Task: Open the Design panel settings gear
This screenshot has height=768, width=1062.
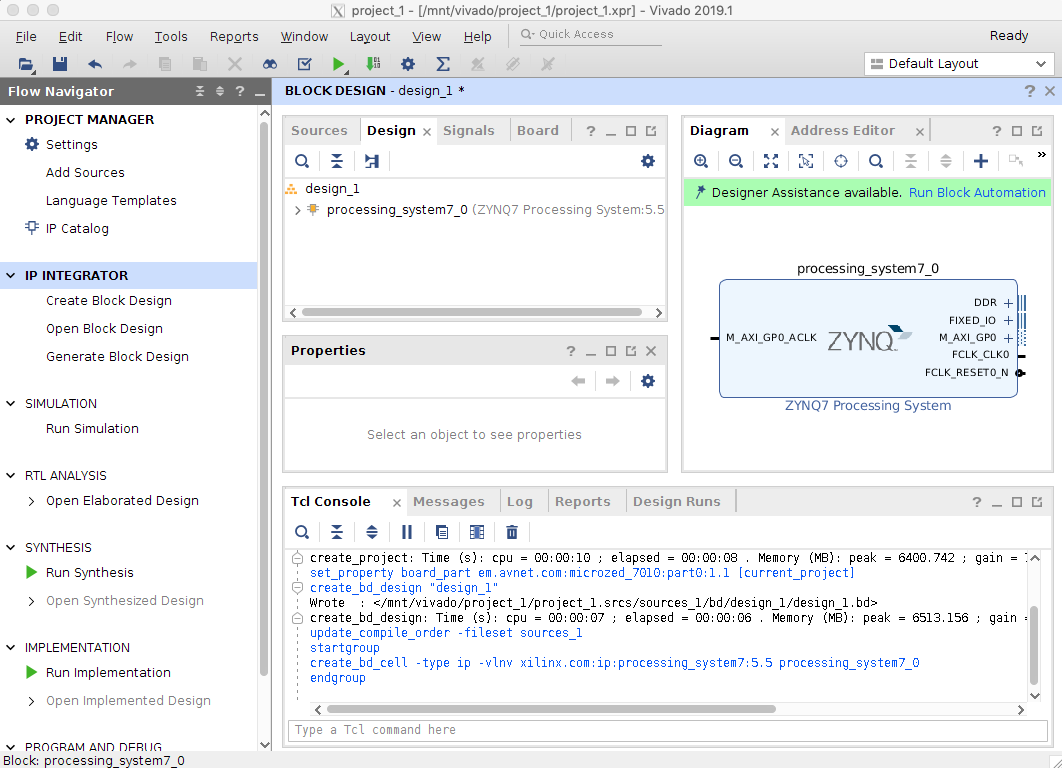Action: click(x=648, y=161)
